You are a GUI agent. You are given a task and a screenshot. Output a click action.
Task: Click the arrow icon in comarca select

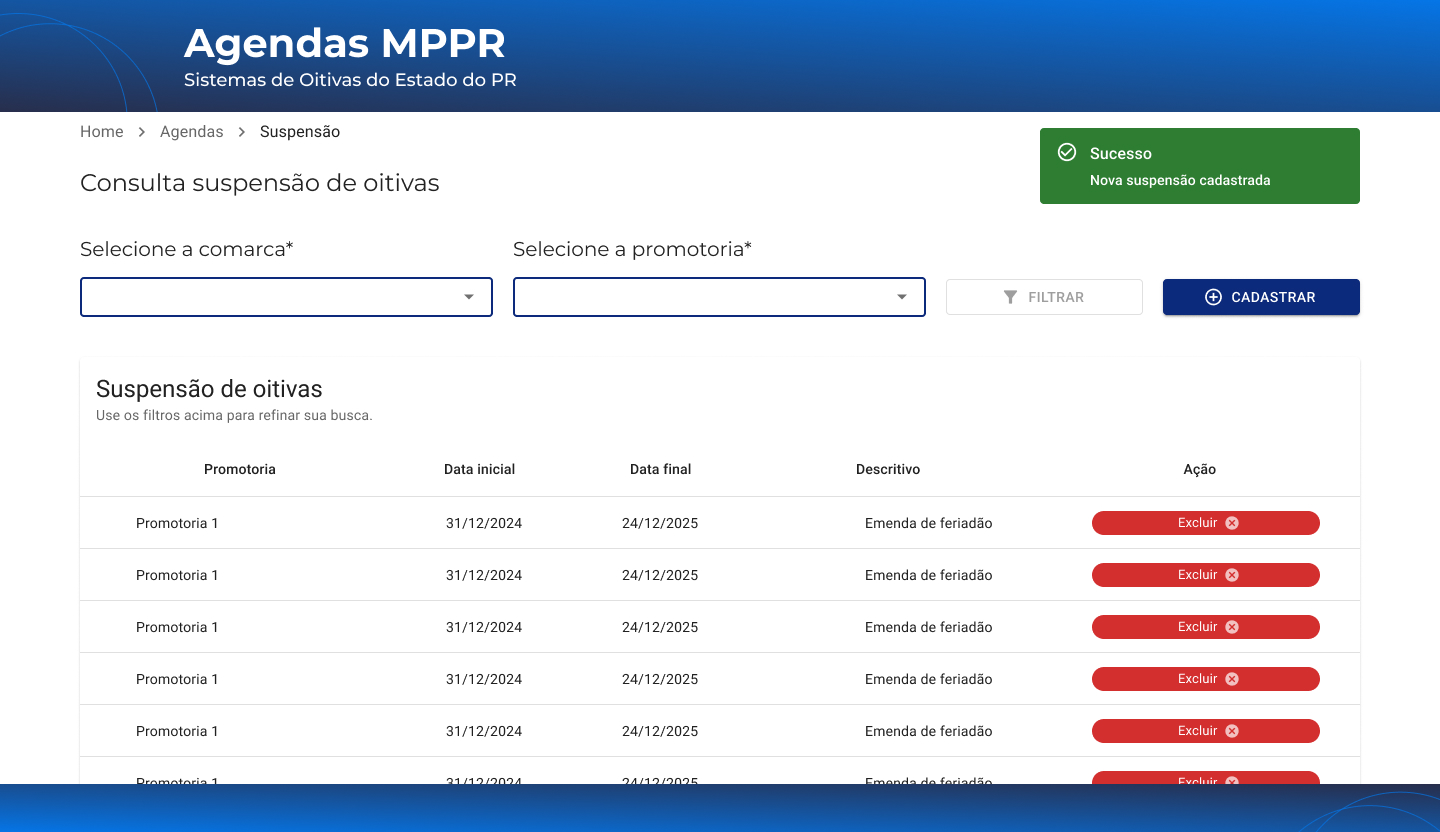(x=469, y=297)
